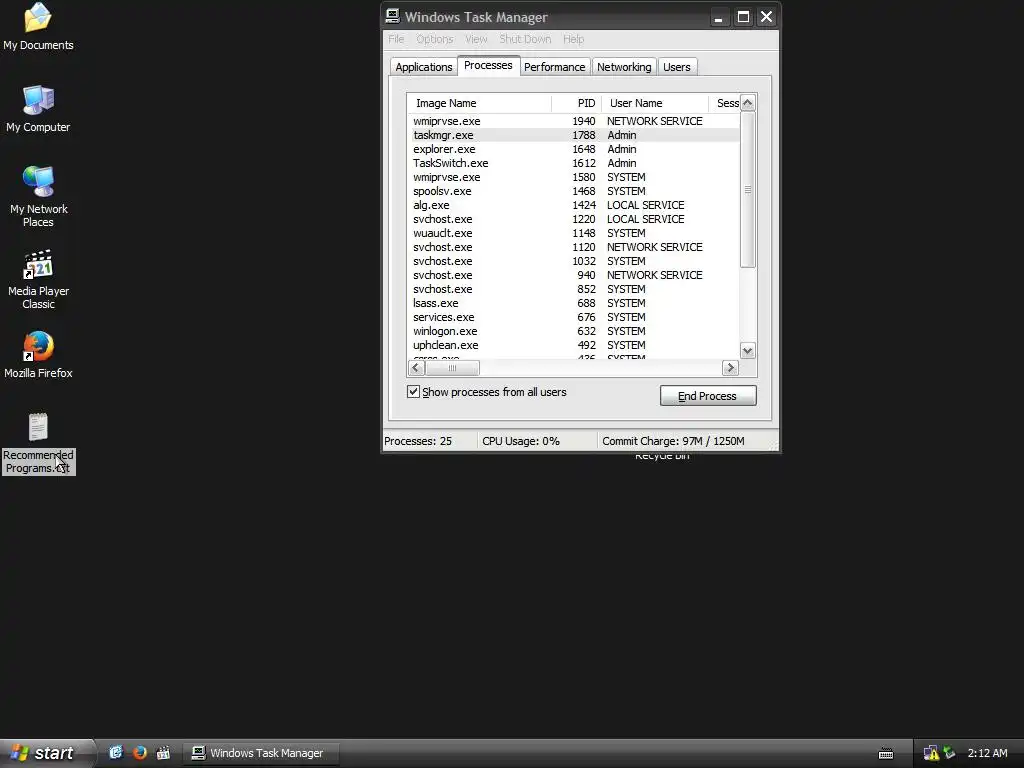Select the services.exe process
Screen dimensions: 1024x768
point(574,317)
